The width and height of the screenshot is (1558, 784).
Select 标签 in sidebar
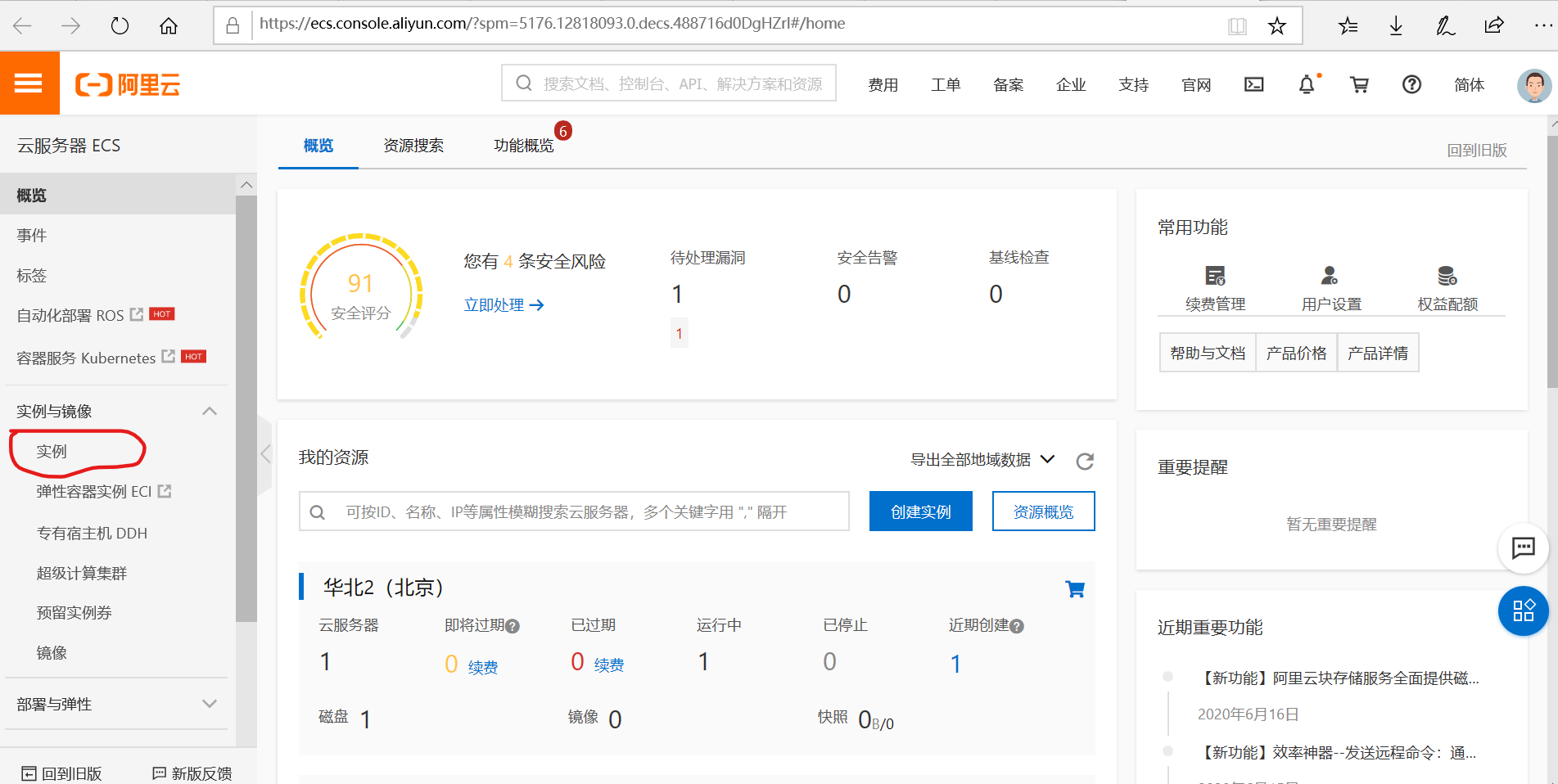(32, 275)
